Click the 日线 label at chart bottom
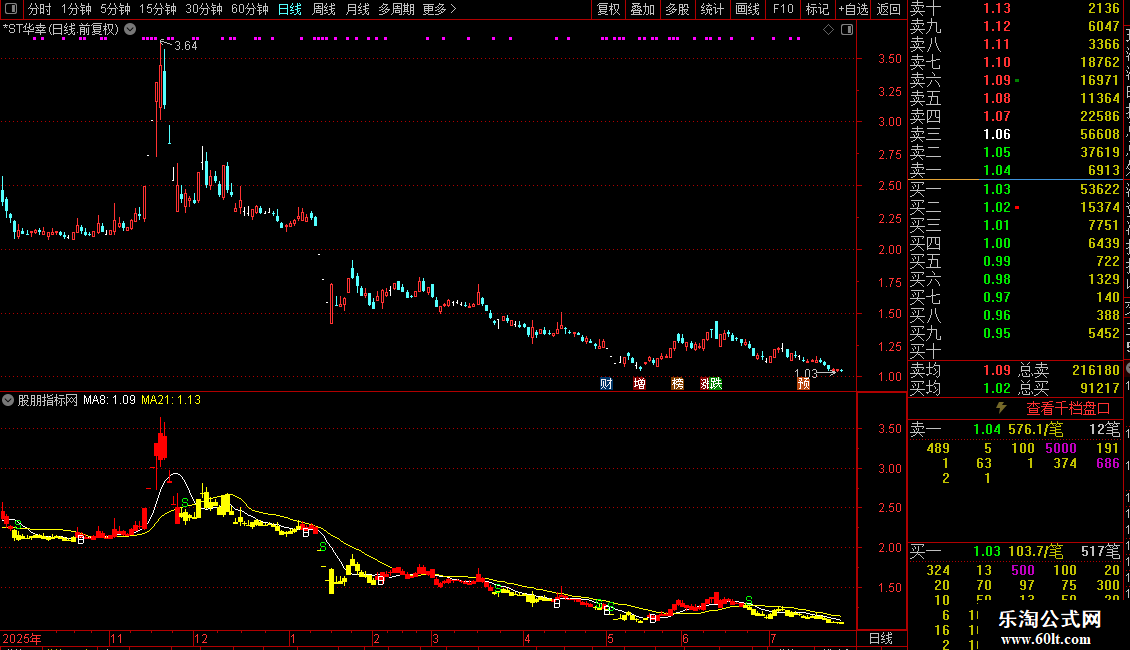The image size is (1130, 650). pos(881,638)
